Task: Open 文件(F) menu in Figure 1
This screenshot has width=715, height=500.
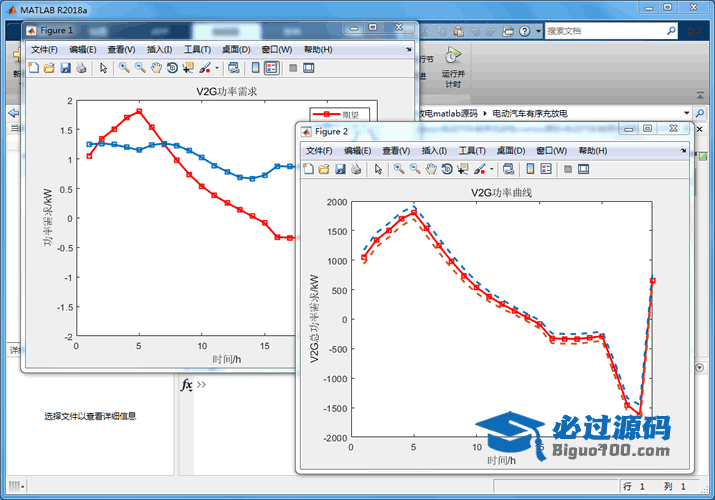Action: 44,50
